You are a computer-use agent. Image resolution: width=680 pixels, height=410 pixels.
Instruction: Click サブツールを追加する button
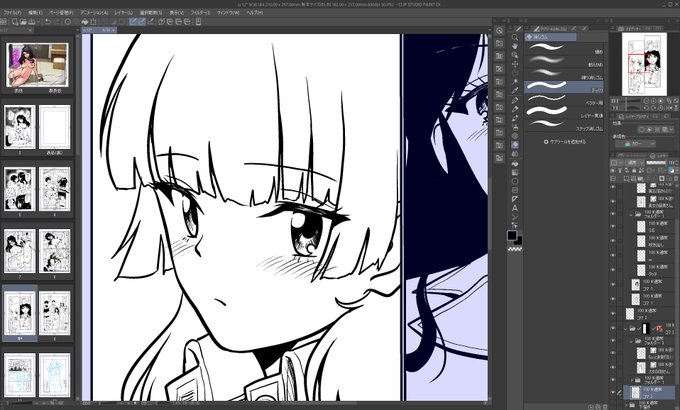point(565,142)
